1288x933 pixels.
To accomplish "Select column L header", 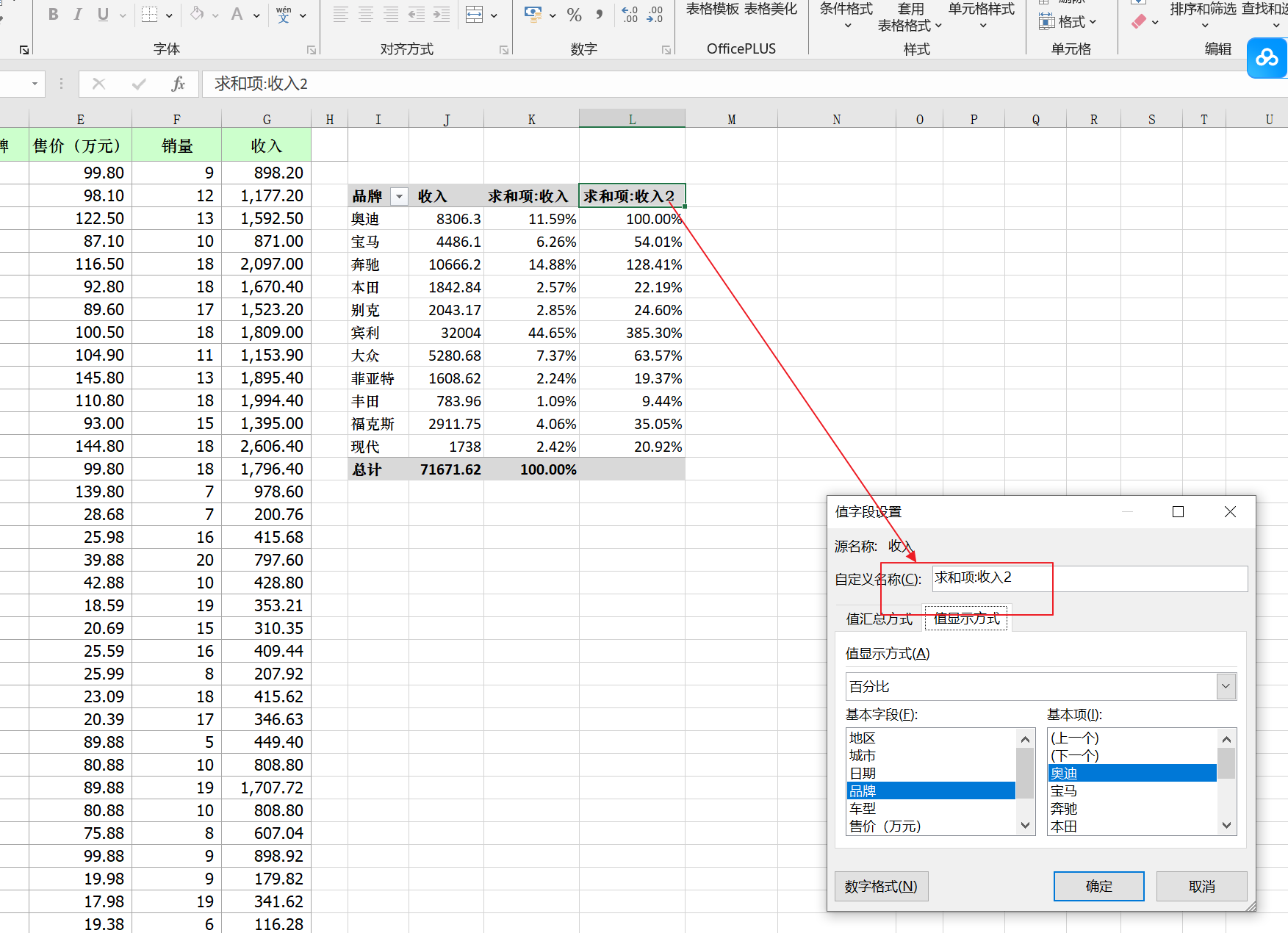I will [632, 119].
